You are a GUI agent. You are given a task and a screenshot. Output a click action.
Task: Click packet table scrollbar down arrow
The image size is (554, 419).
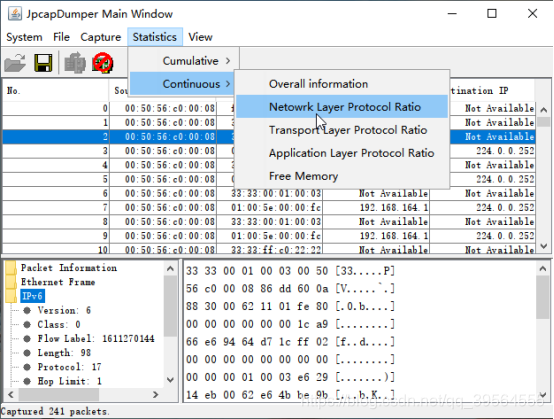(544, 246)
